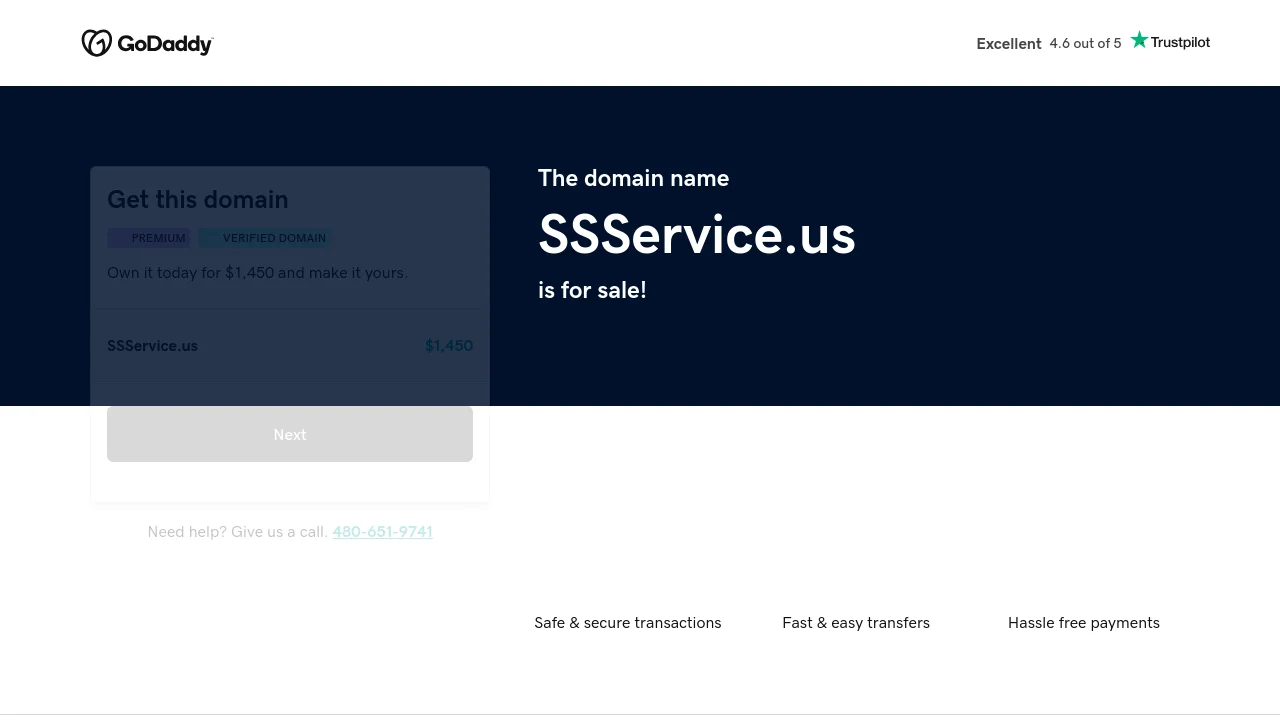This screenshot has height=720, width=1280.
Task: Click 'Fast & easy transfers' label
Action: point(855,623)
